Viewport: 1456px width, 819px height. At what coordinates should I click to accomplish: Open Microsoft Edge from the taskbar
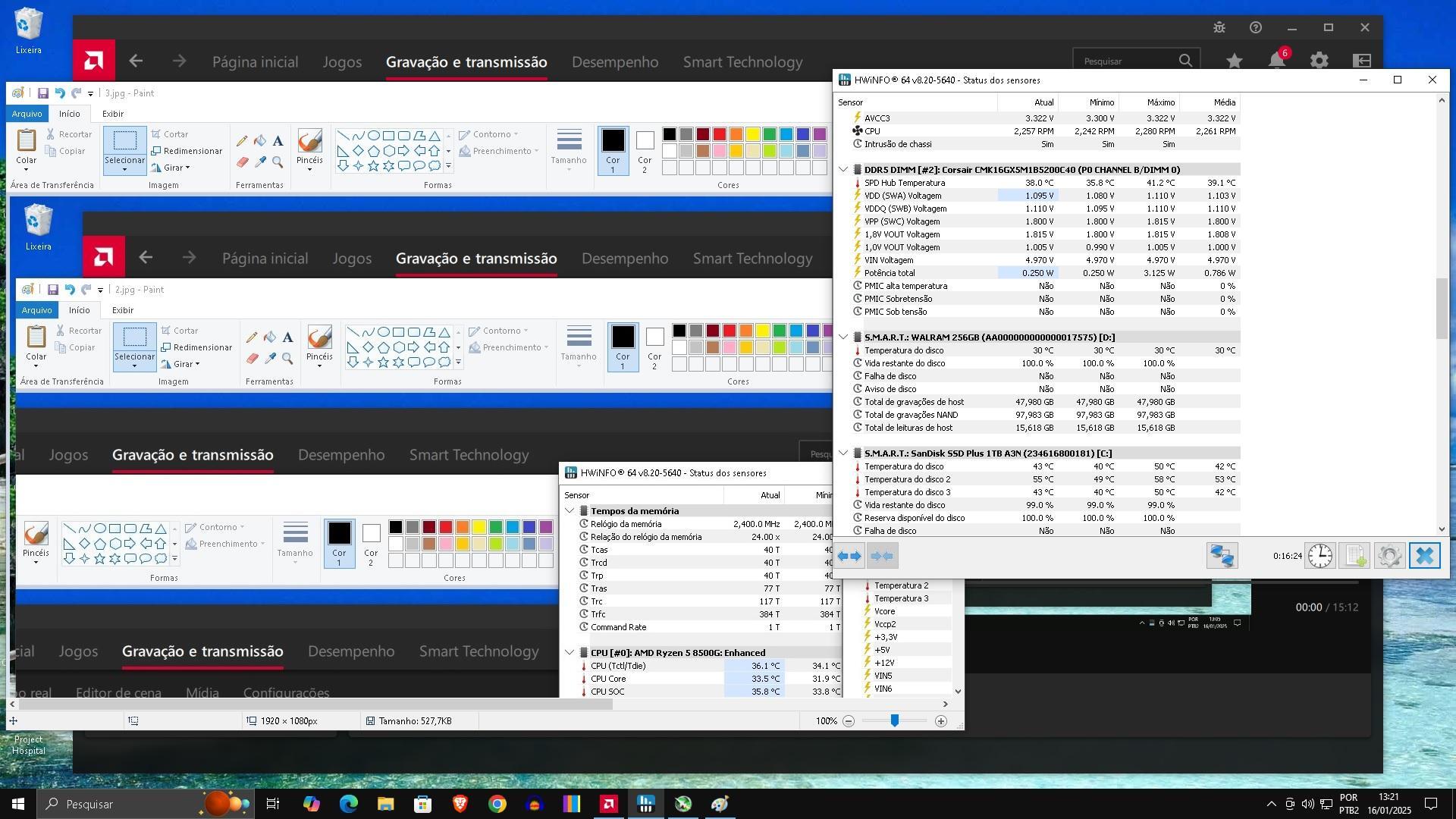(x=348, y=804)
